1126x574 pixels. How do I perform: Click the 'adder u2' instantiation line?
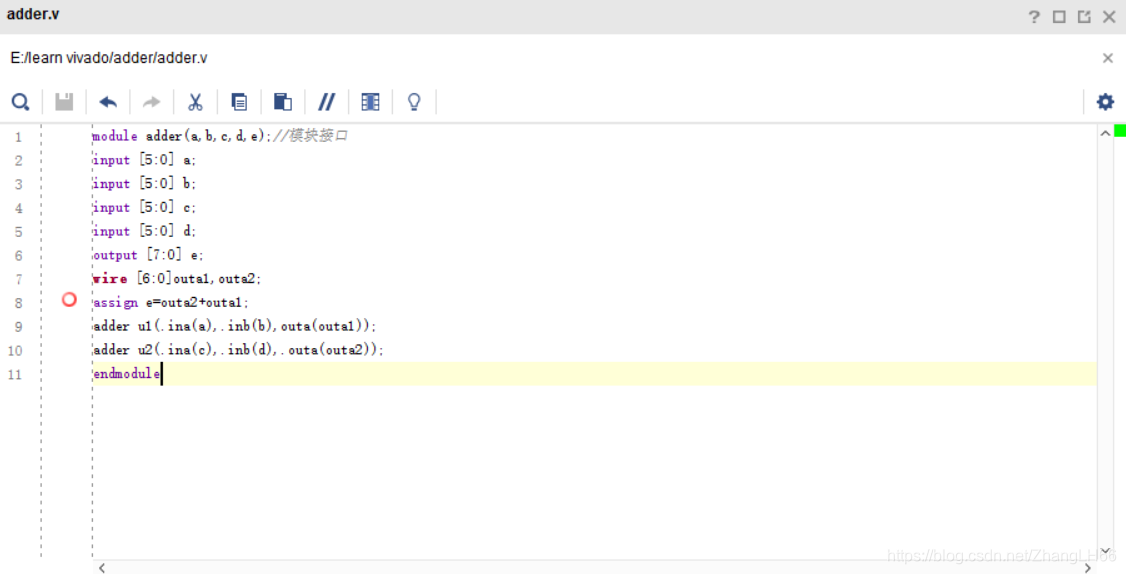pyautogui.click(x=238, y=350)
